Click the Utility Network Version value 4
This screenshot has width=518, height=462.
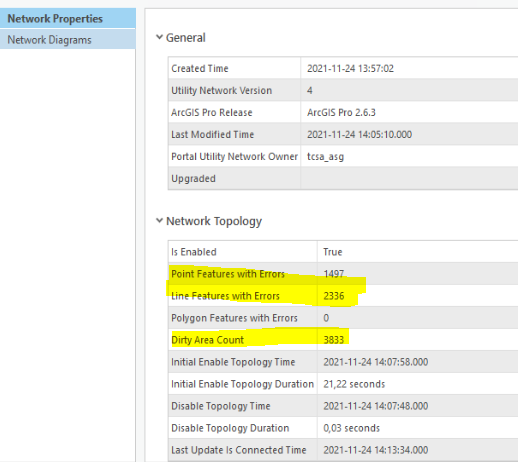tap(310, 90)
